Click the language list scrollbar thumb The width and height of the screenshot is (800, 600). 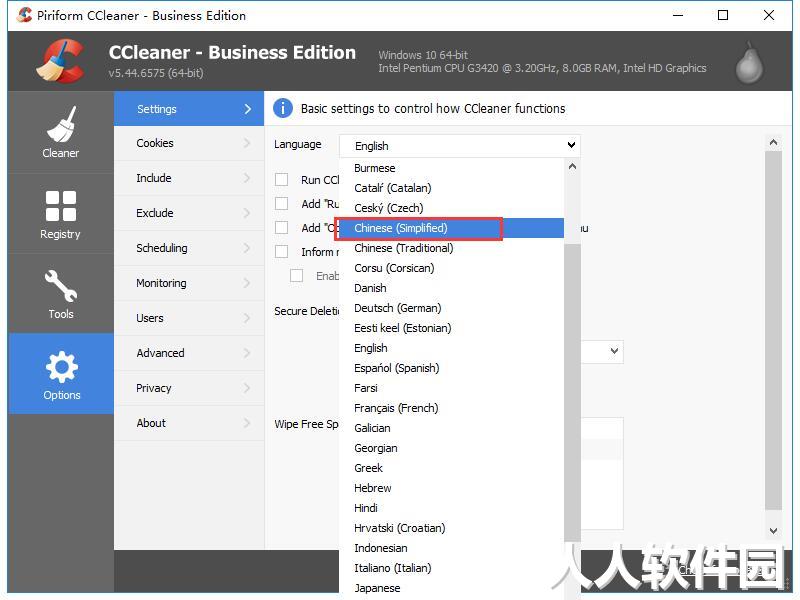coord(572,393)
